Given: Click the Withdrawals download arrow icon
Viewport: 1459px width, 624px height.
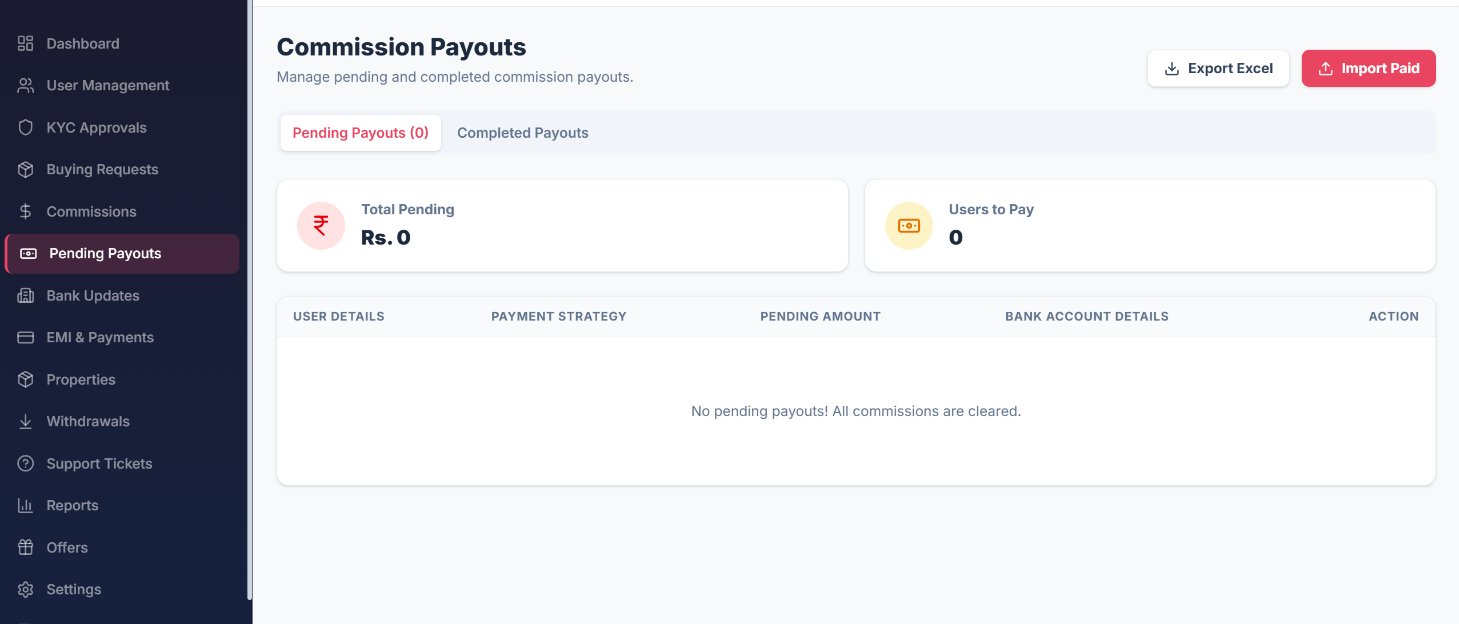Looking at the screenshot, I should point(26,422).
